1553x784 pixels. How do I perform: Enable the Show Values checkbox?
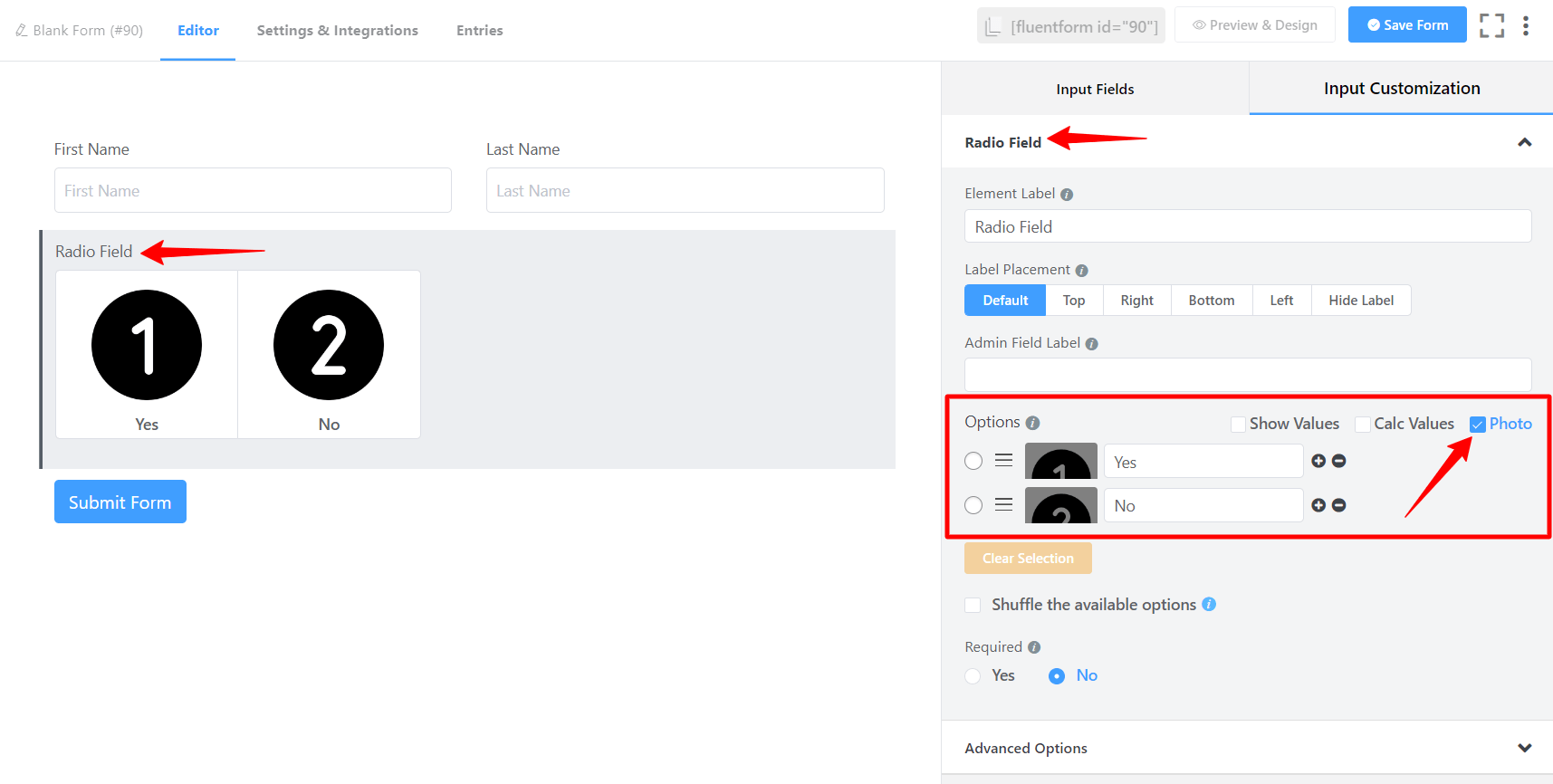[1238, 425]
